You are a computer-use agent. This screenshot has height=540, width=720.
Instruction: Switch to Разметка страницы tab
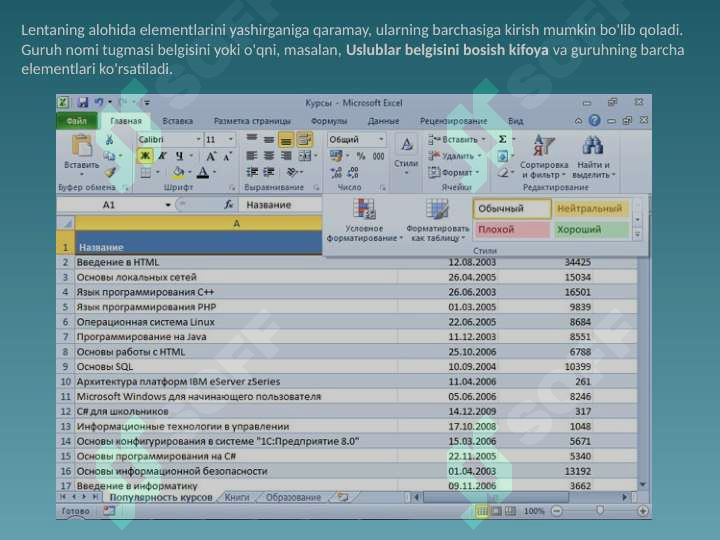click(253, 121)
